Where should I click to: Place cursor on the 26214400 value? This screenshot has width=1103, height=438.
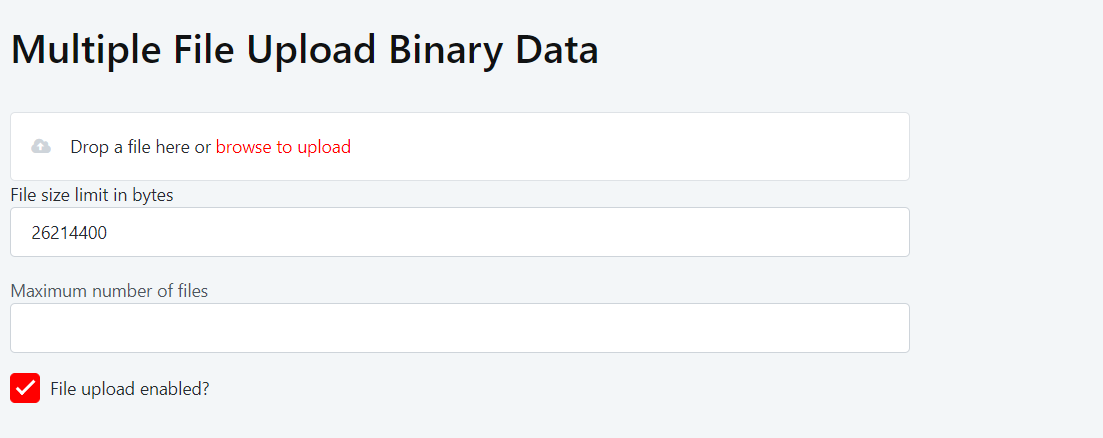click(x=69, y=233)
